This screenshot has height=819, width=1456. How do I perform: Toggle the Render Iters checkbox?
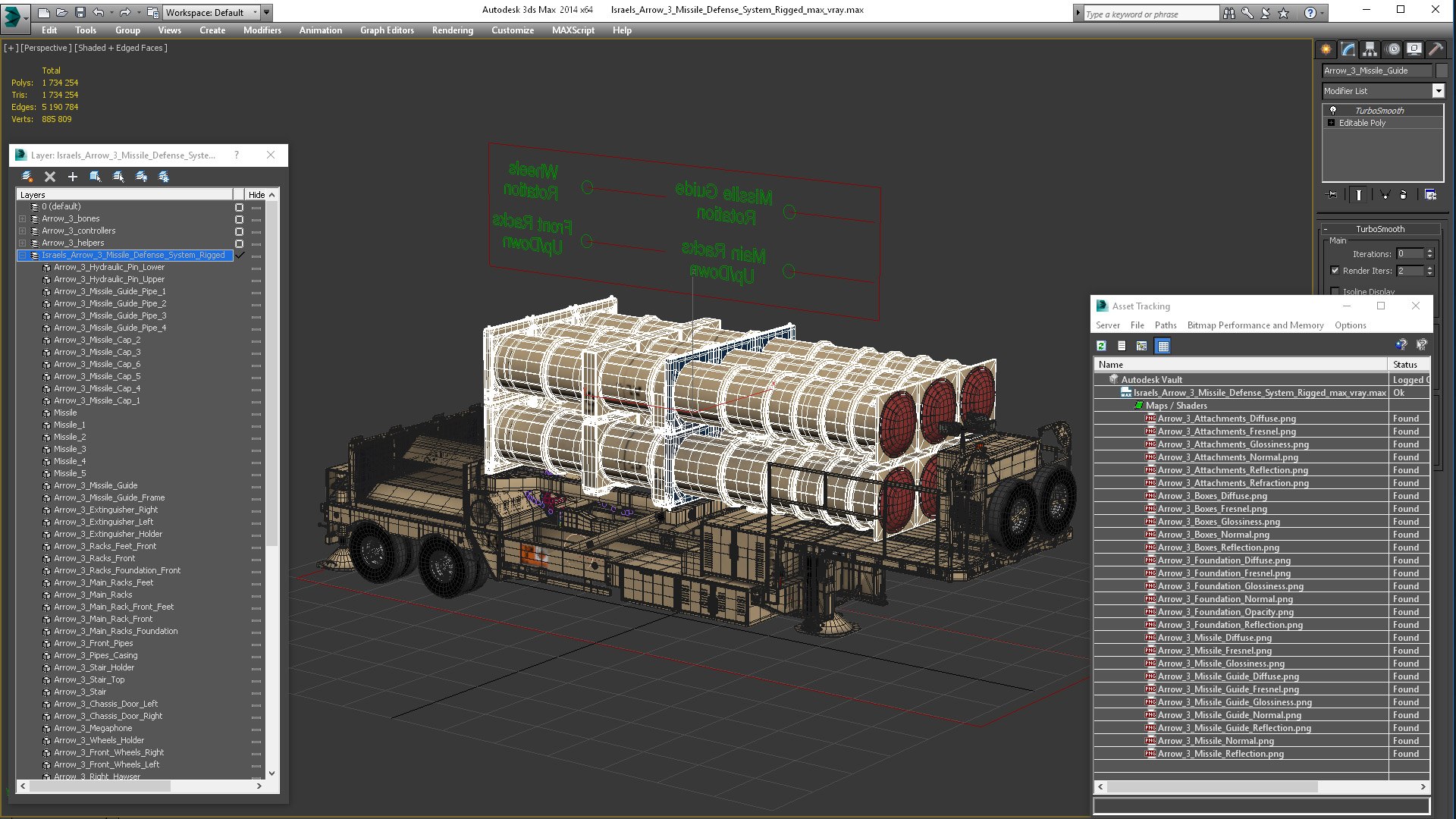[x=1335, y=271]
